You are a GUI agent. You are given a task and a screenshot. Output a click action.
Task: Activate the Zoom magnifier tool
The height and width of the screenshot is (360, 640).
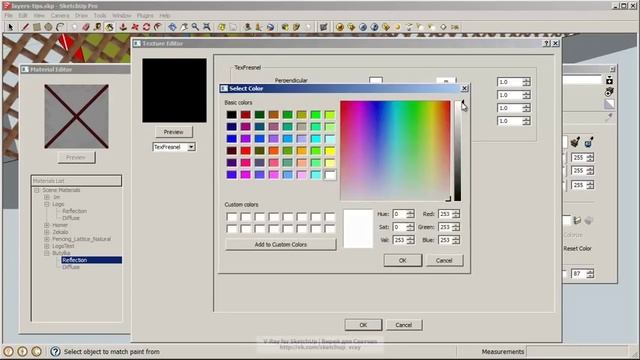point(196,27)
